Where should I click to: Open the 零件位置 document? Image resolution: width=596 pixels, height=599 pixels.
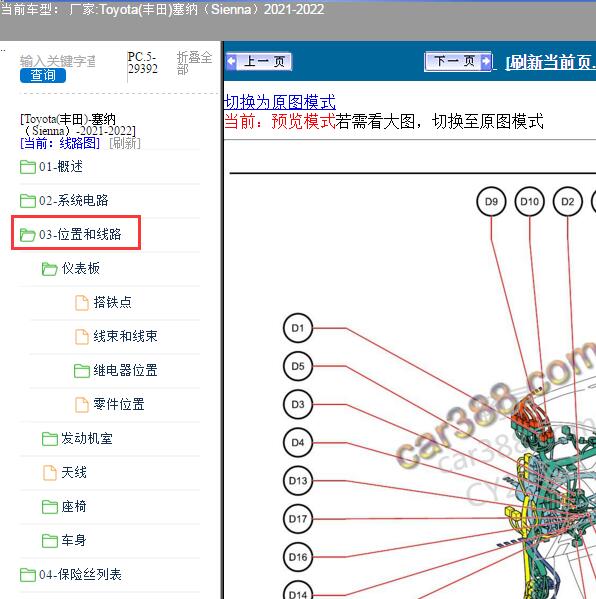tap(119, 404)
